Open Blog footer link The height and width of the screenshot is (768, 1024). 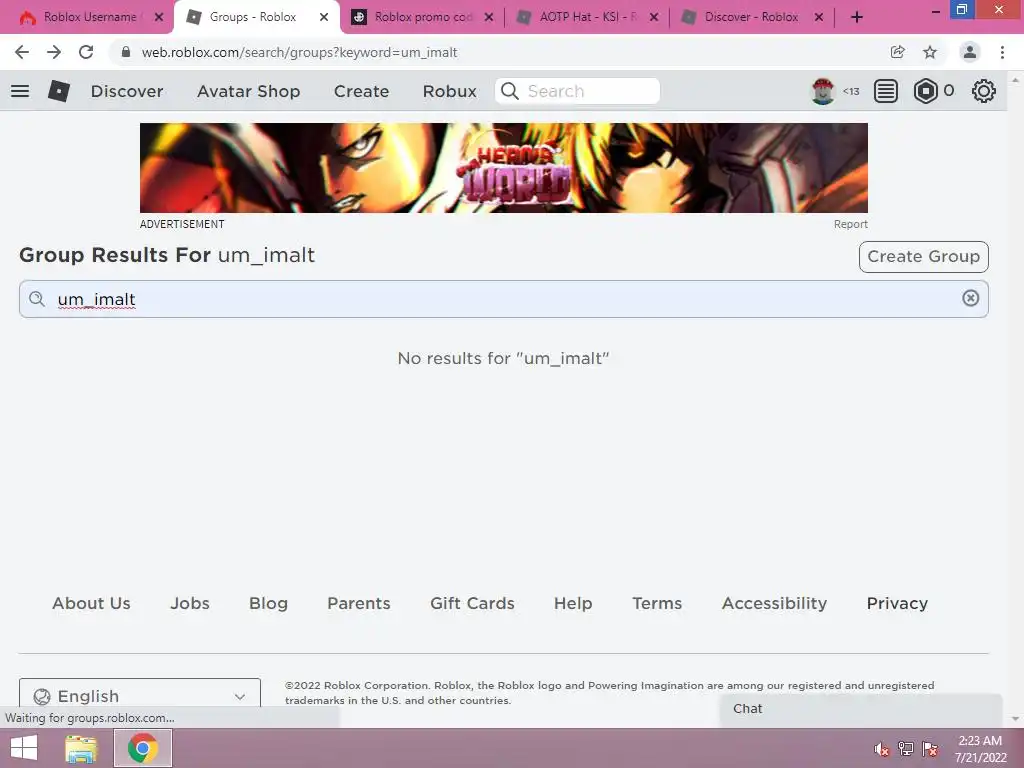click(x=268, y=603)
